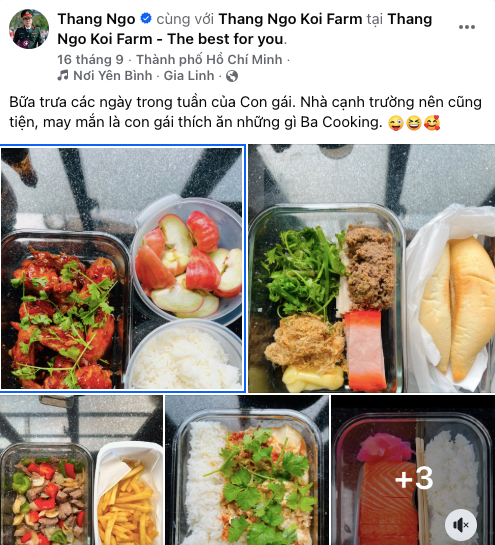The width and height of the screenshot is (495, 545).
Task: Open the location Thang Ngo Koi Farm - The best for you
Action: click(245, 29)
